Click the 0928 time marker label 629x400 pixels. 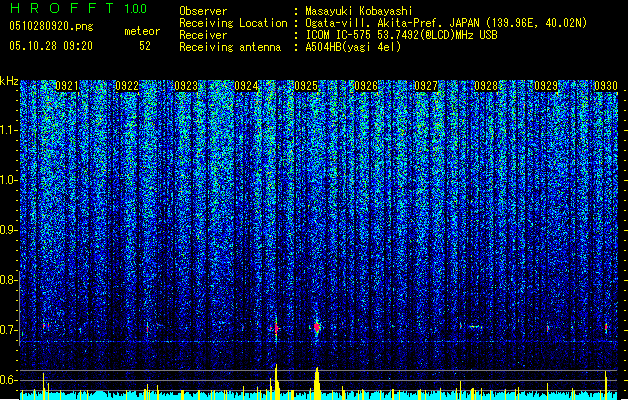point(486,86)
